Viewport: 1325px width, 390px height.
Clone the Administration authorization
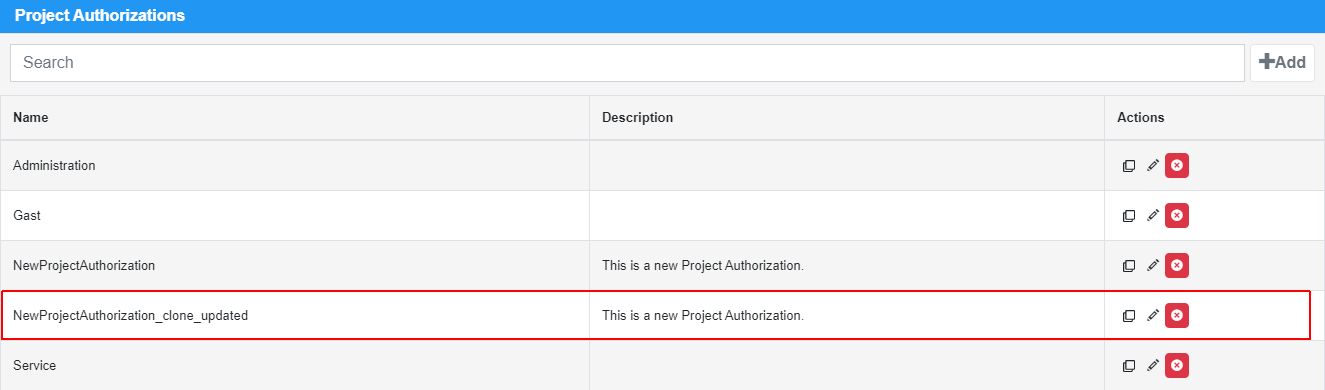tap(1129, 166)
